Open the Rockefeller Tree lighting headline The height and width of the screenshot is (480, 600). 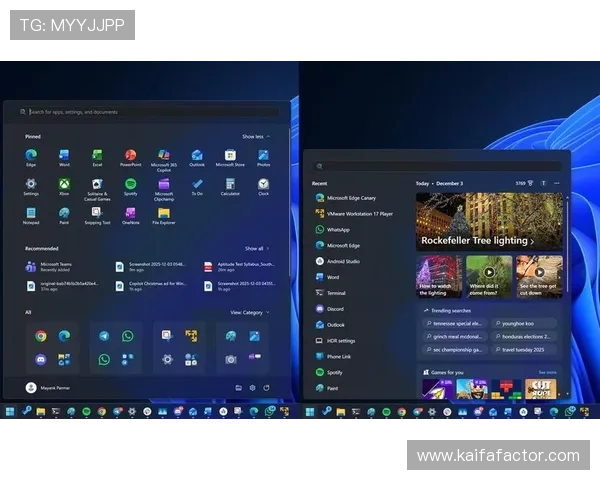(476, 241)
